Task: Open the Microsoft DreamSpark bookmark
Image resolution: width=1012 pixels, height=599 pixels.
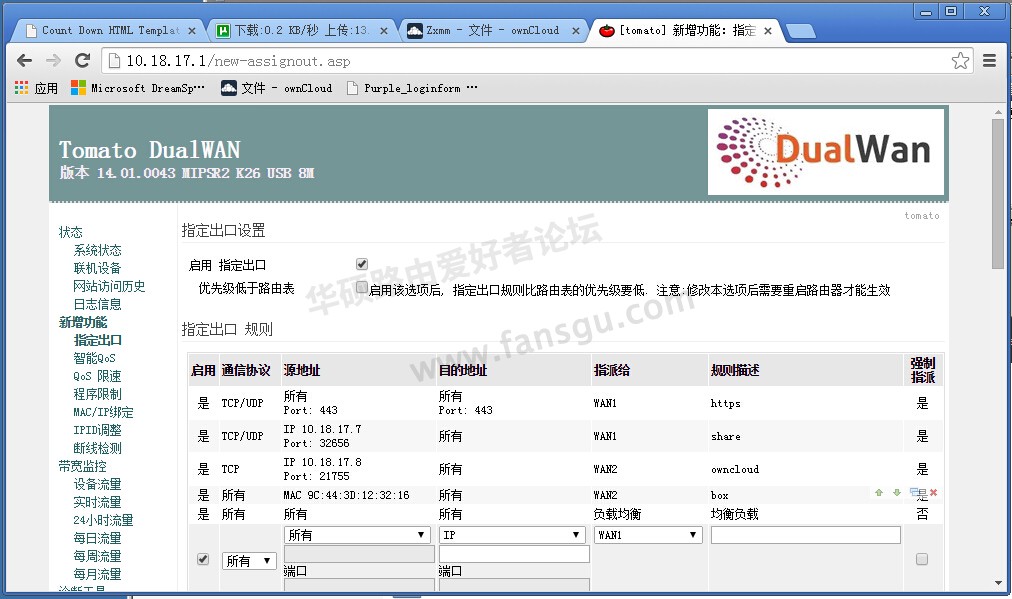Action: [x=138, y=88]
